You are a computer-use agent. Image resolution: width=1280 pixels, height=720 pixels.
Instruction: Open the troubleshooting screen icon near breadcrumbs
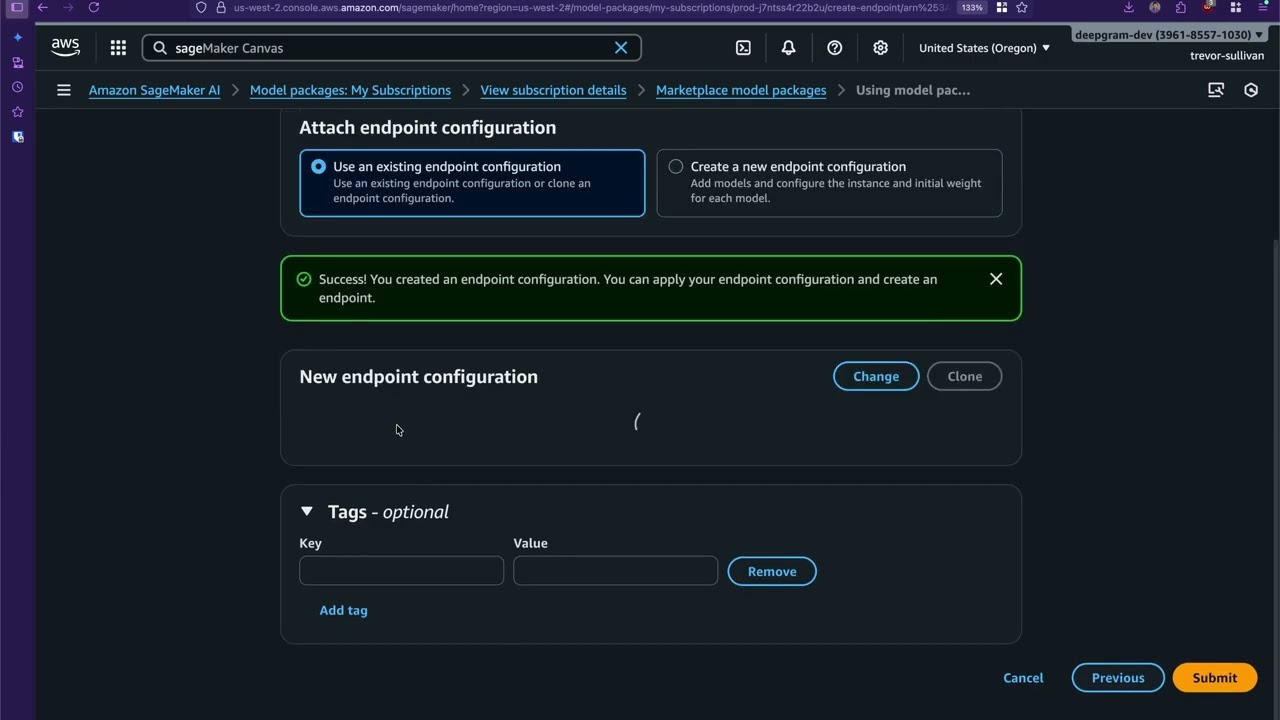(1216, 90)
